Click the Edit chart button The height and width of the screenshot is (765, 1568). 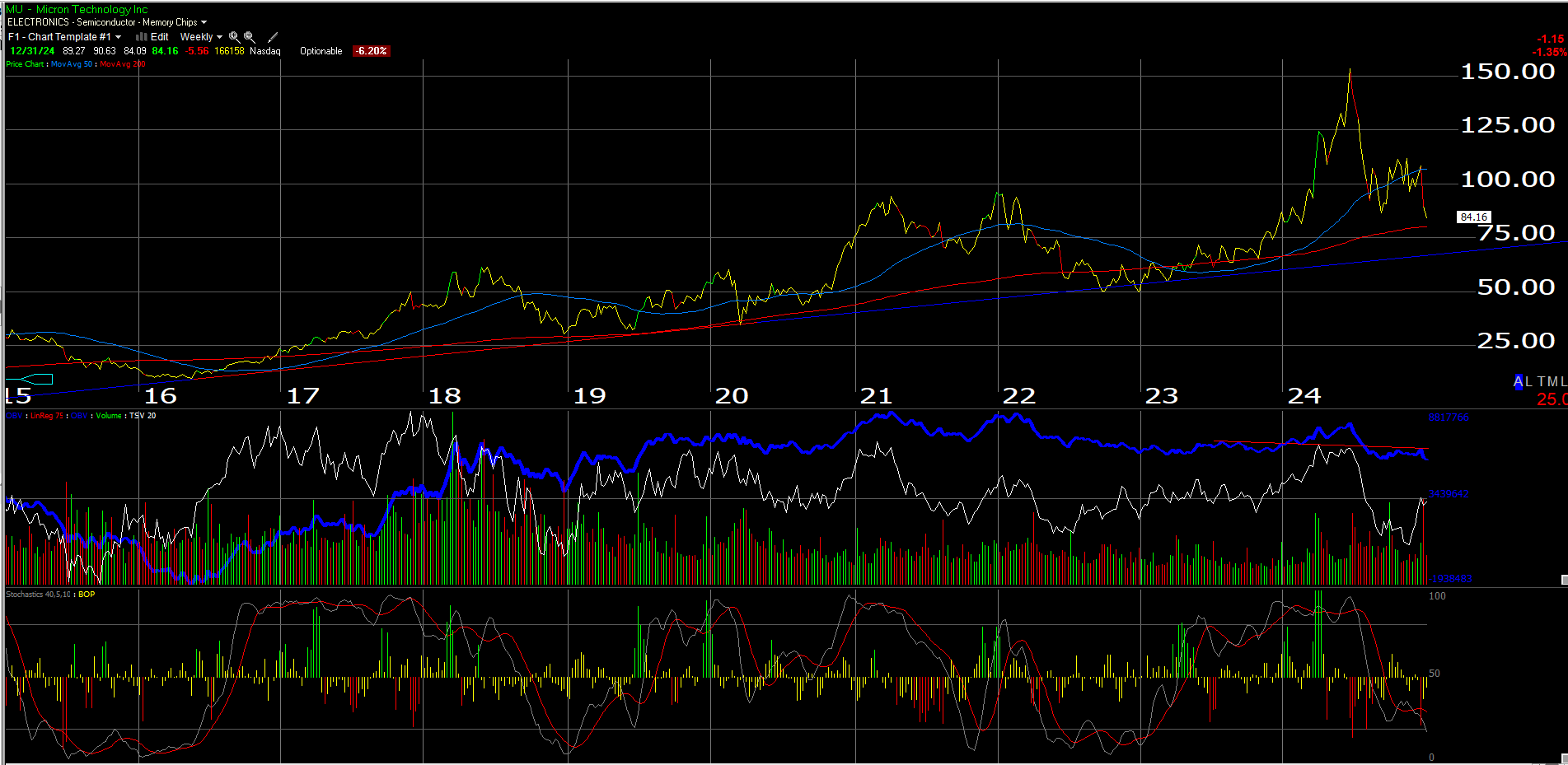click(159, 37)
